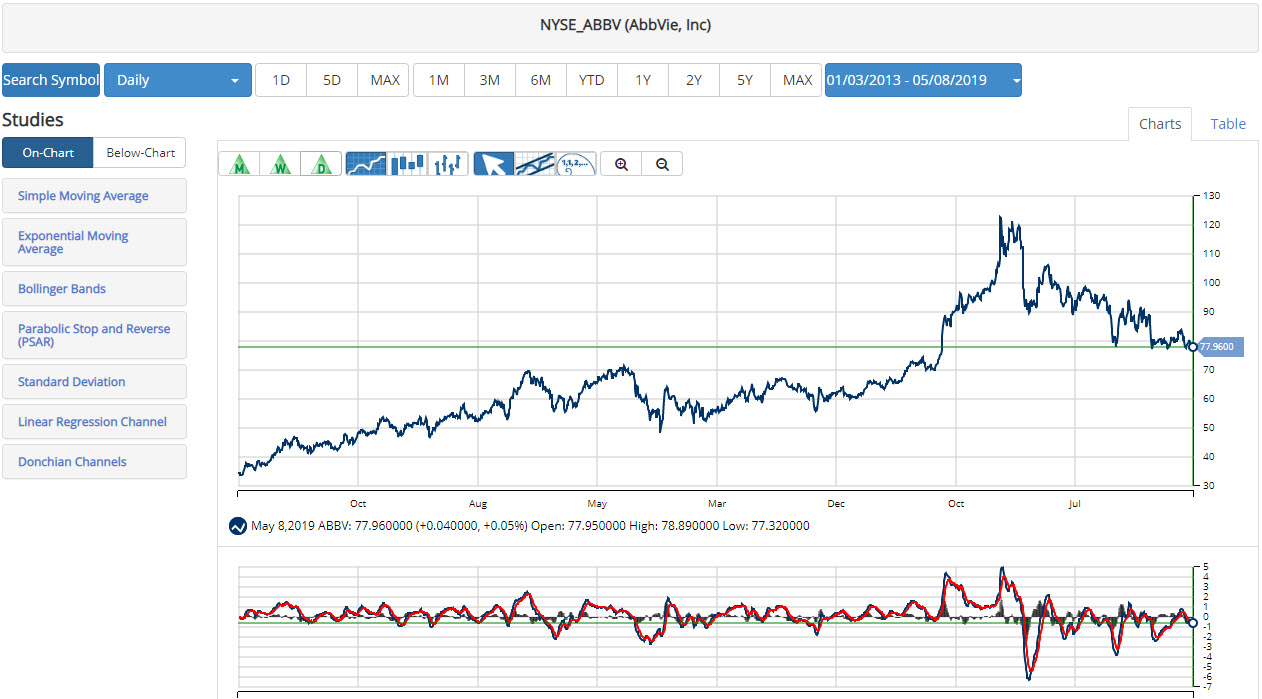The width and height of the screenshot is (1262, 699).
Task: Select the daily (D) triangle icon
Action: (x=321, y=164)
